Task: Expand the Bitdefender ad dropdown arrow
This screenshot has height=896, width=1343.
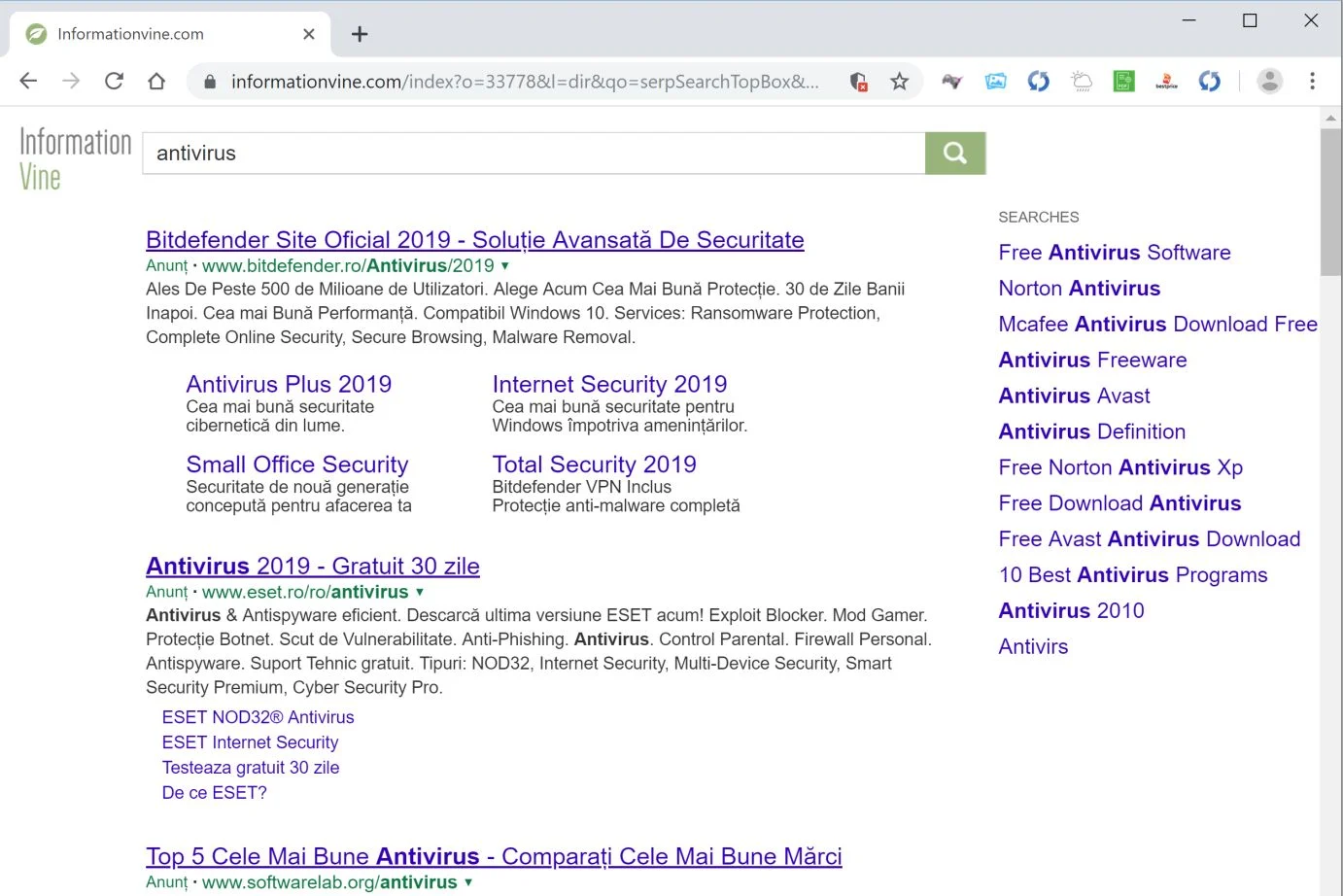Action: tap(505, 266)
